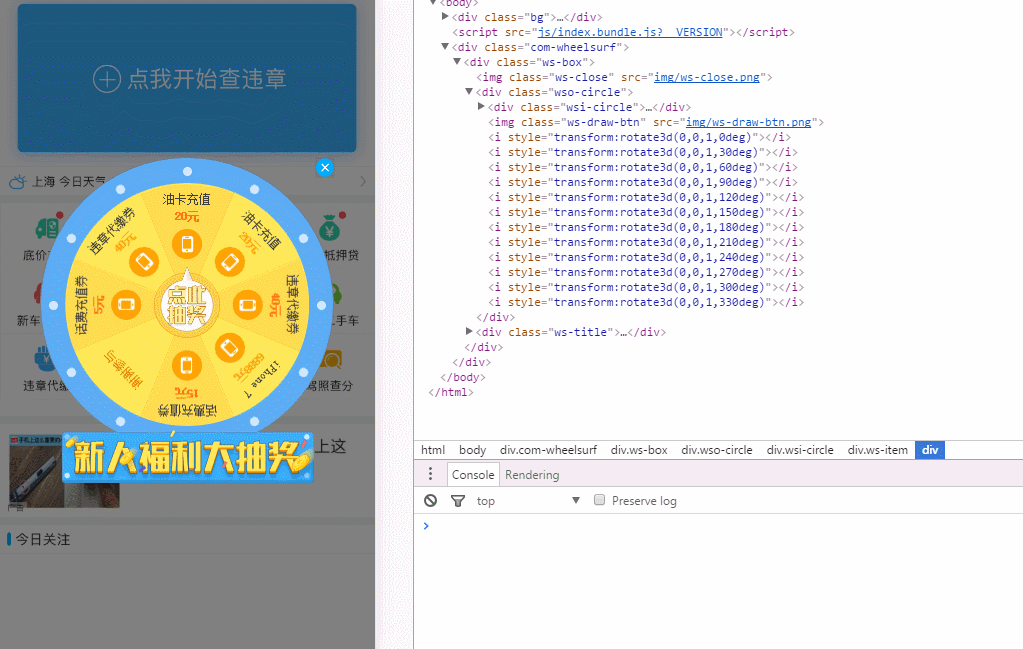This screenshot has width=1023, height=649.
Task: Select the rotate3d 180deg i element
Action: tap(646, 227)
